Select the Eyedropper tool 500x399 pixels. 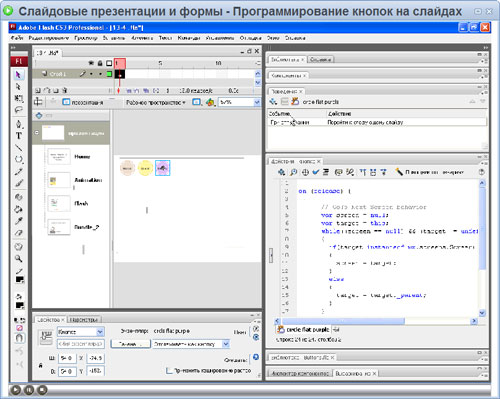click(19, 221)
